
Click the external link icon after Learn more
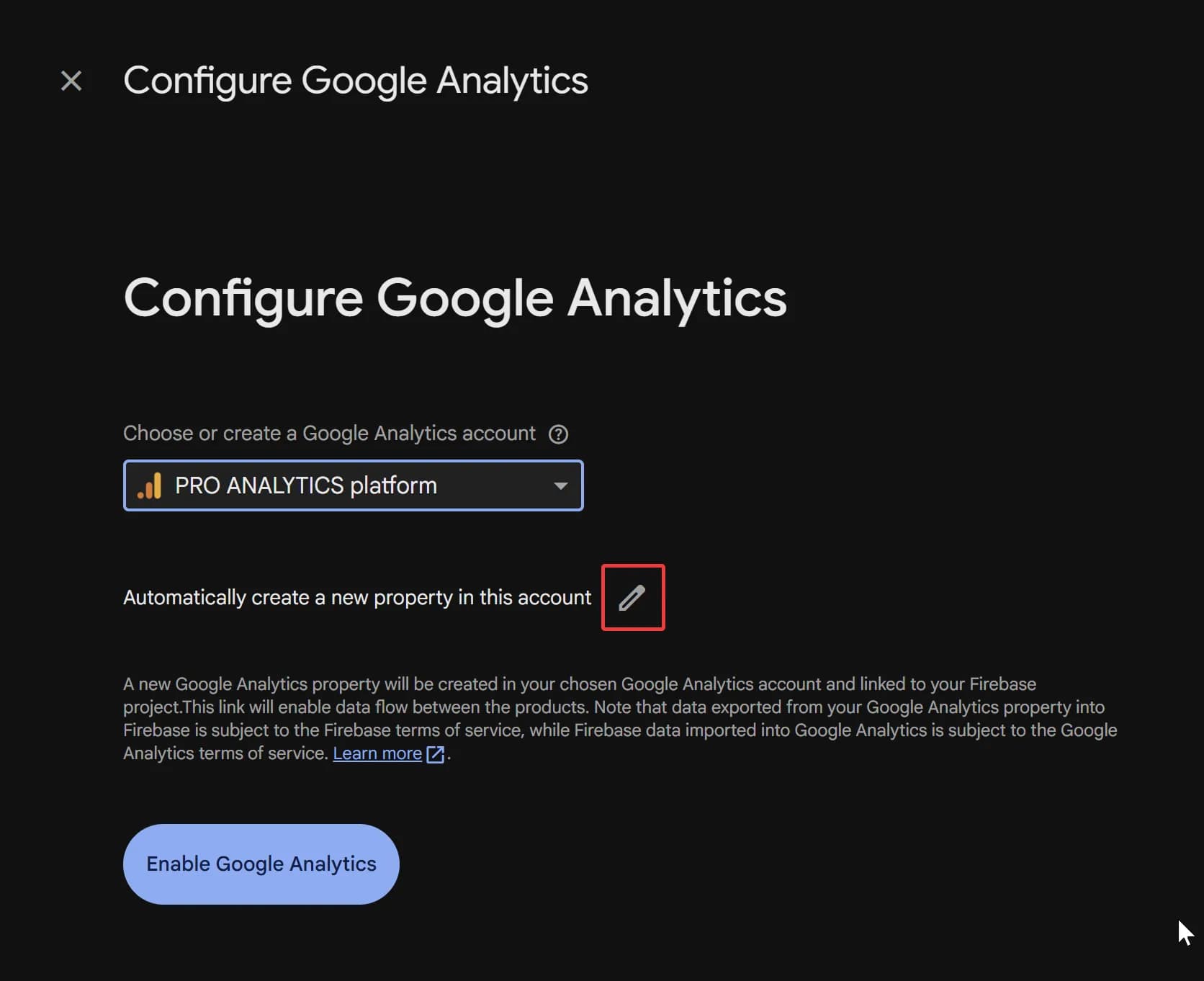(x=436, y=754)
